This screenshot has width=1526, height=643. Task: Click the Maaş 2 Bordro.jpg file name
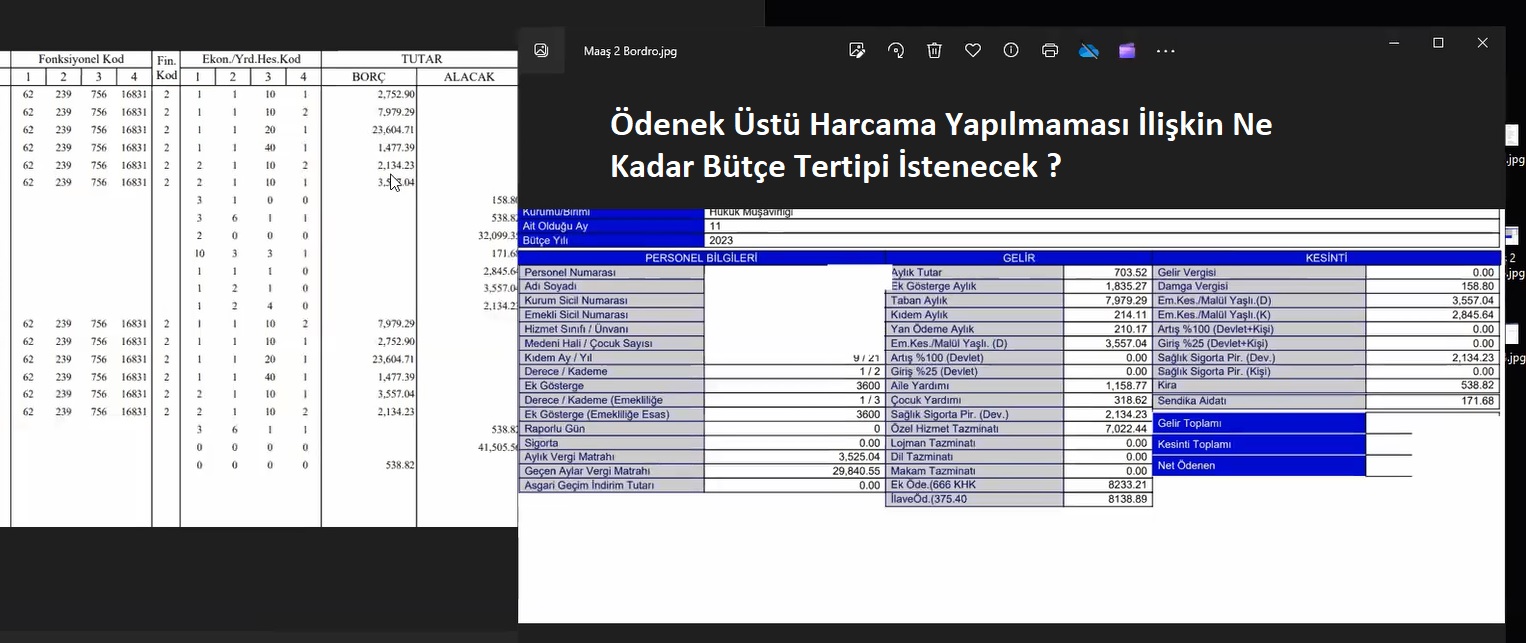point(630,51)
